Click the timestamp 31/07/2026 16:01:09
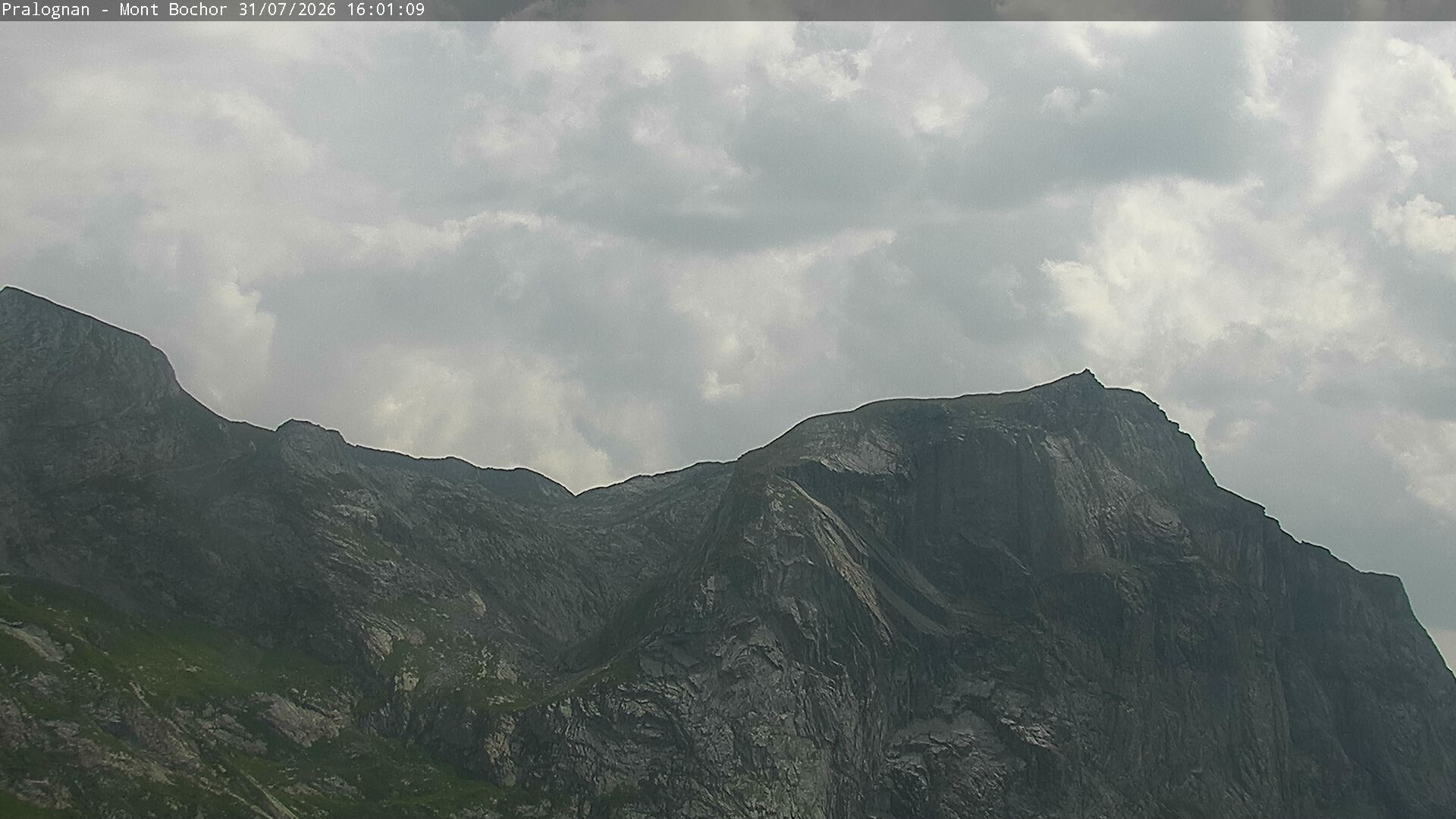 (x=331, y=10)
